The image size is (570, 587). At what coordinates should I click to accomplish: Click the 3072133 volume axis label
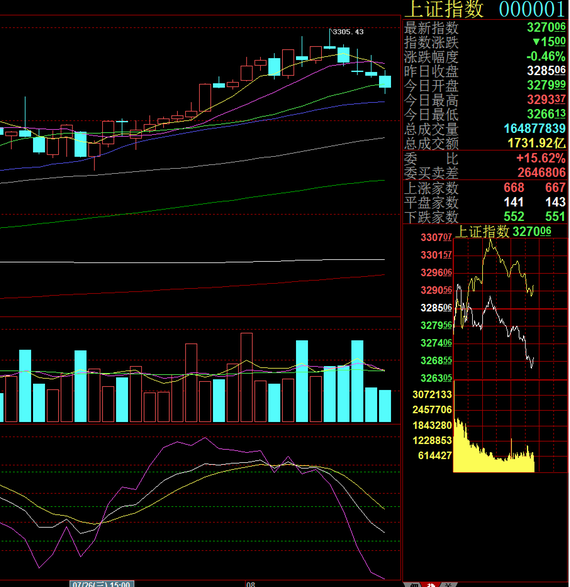[x=432, y=394]
